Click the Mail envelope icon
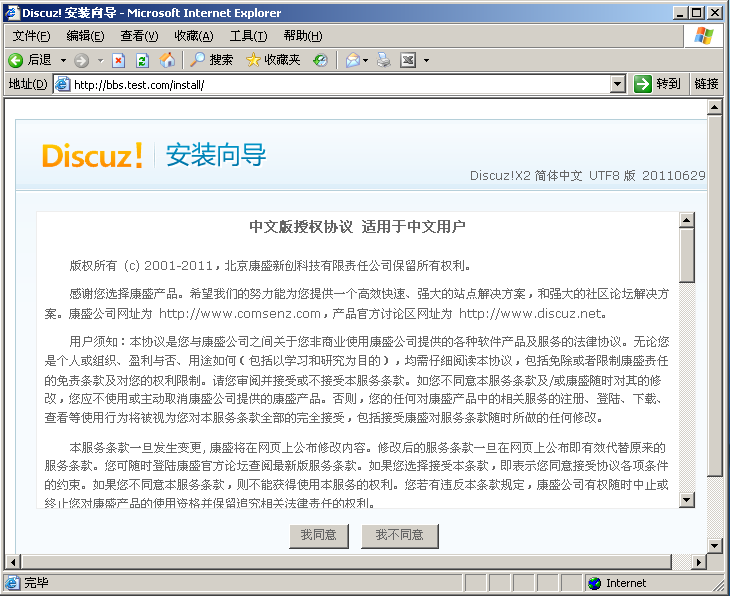This screenshot has width=730, height=596. coord(353,60)
